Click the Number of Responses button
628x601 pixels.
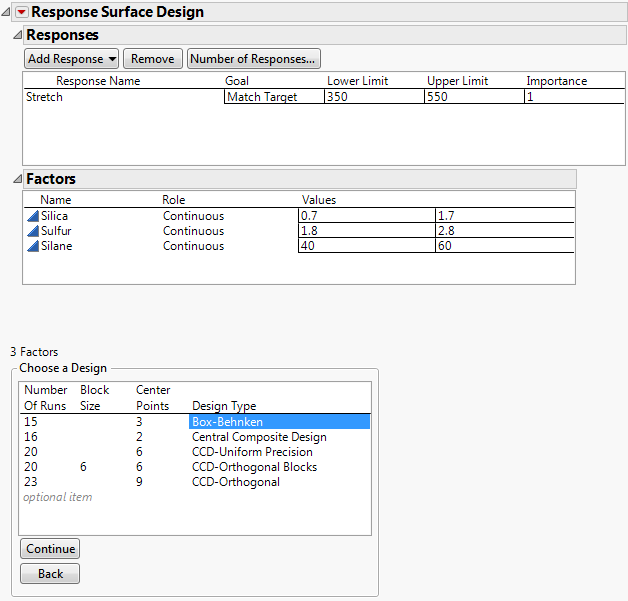click(x=254, y=59)
